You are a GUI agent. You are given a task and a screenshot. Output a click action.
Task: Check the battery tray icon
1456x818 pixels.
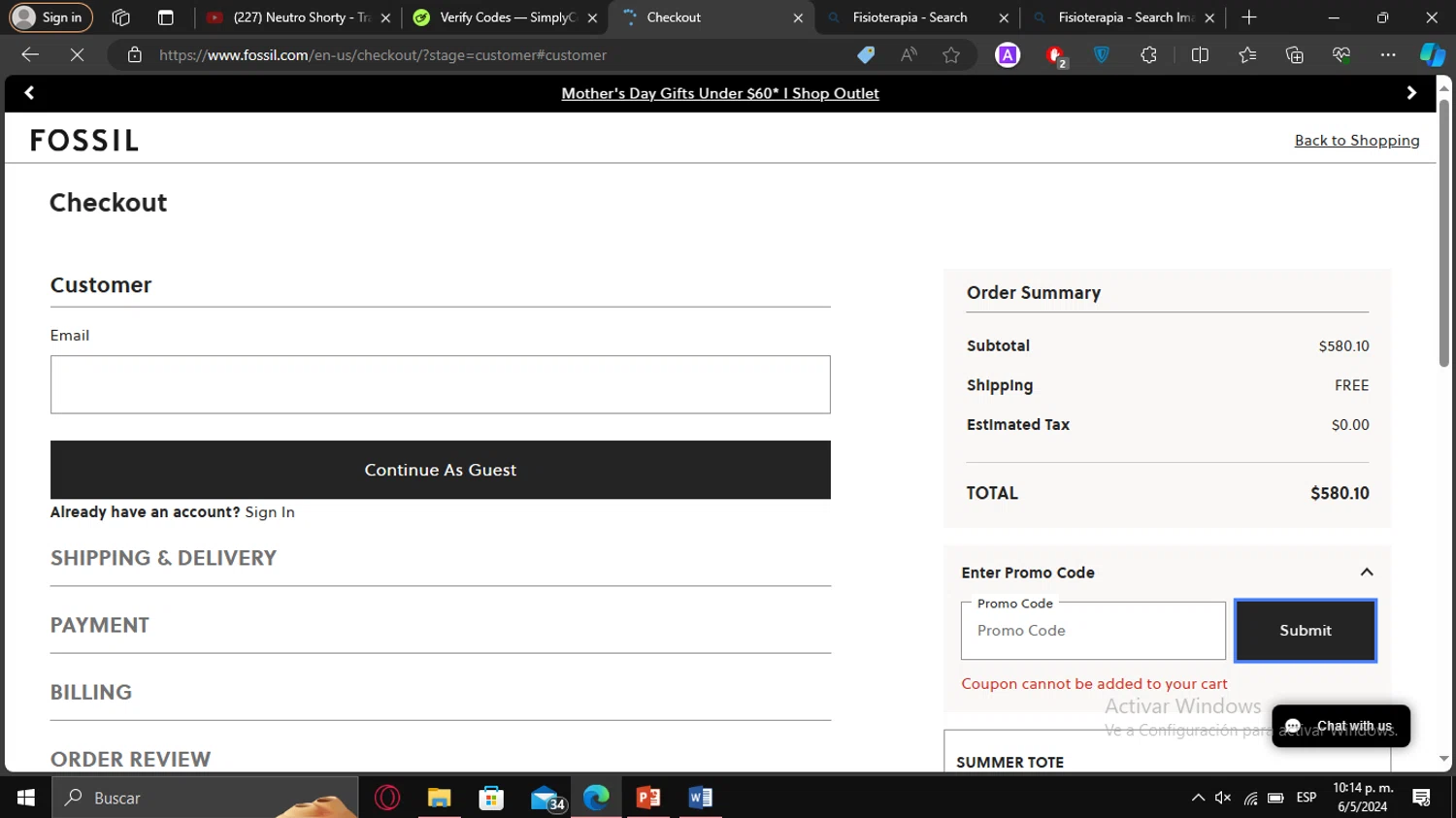[x=1276, y=798]
